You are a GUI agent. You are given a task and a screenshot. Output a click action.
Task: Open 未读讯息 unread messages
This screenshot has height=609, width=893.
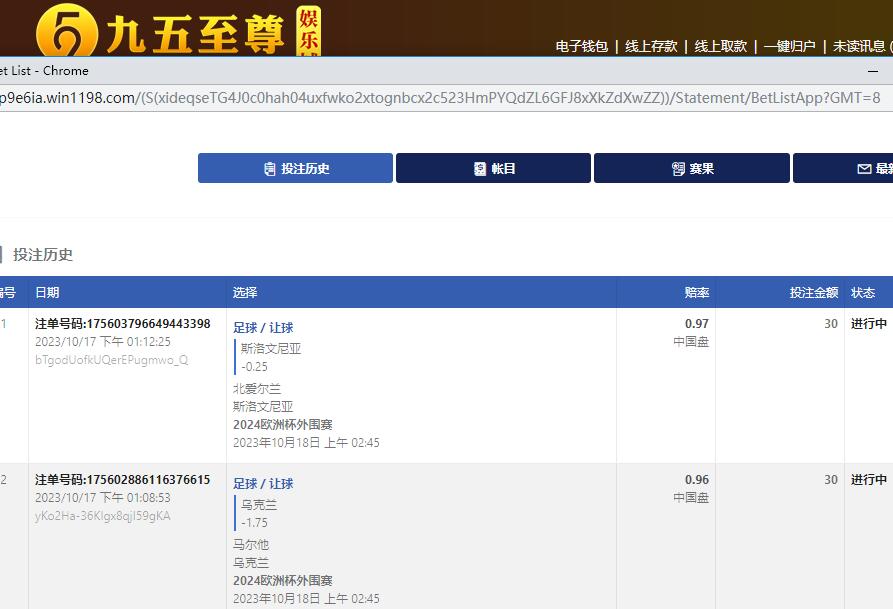click(862, 46)
